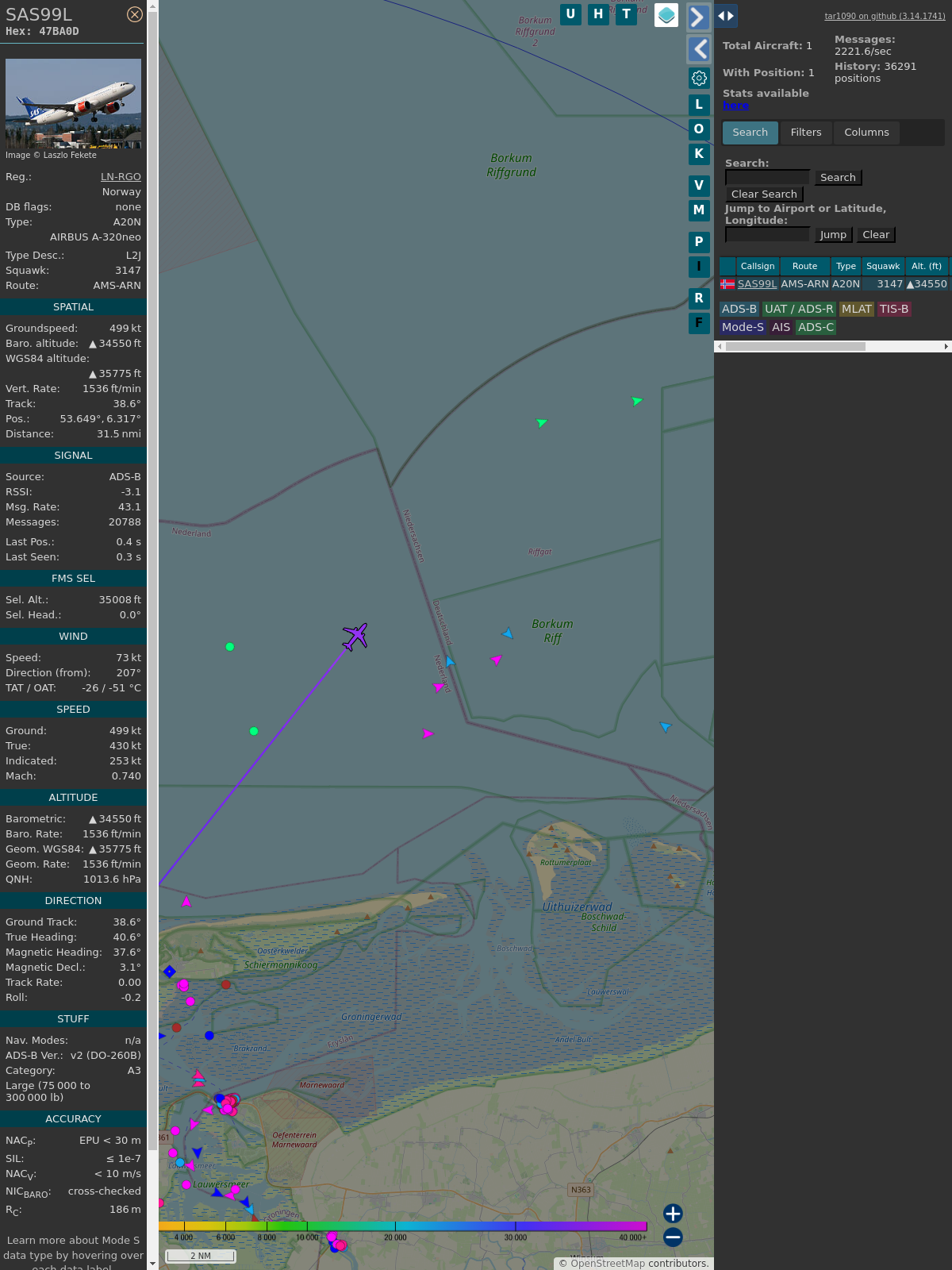This screenshot has width=952, height=1270.
Task: Toggle the K map button
Action: pyautogui.click(x=699, y=154)
